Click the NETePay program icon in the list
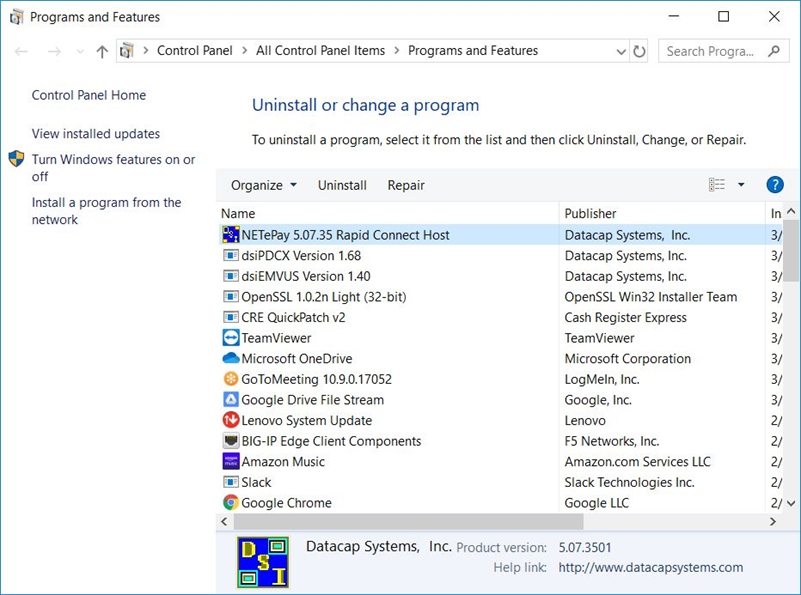Screen dimensions: 801x595 [231, 235]
